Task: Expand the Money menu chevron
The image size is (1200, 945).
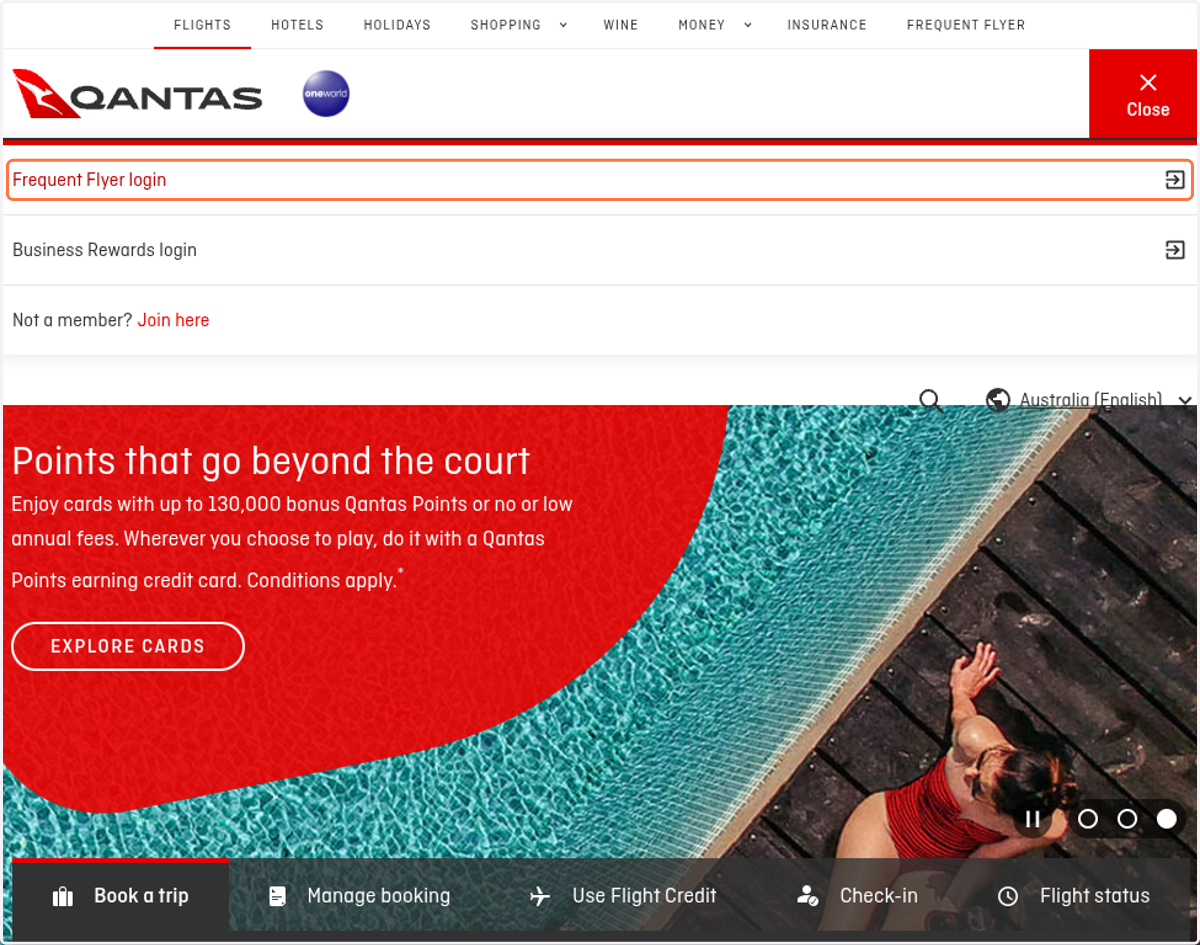Action: [747, 25]
